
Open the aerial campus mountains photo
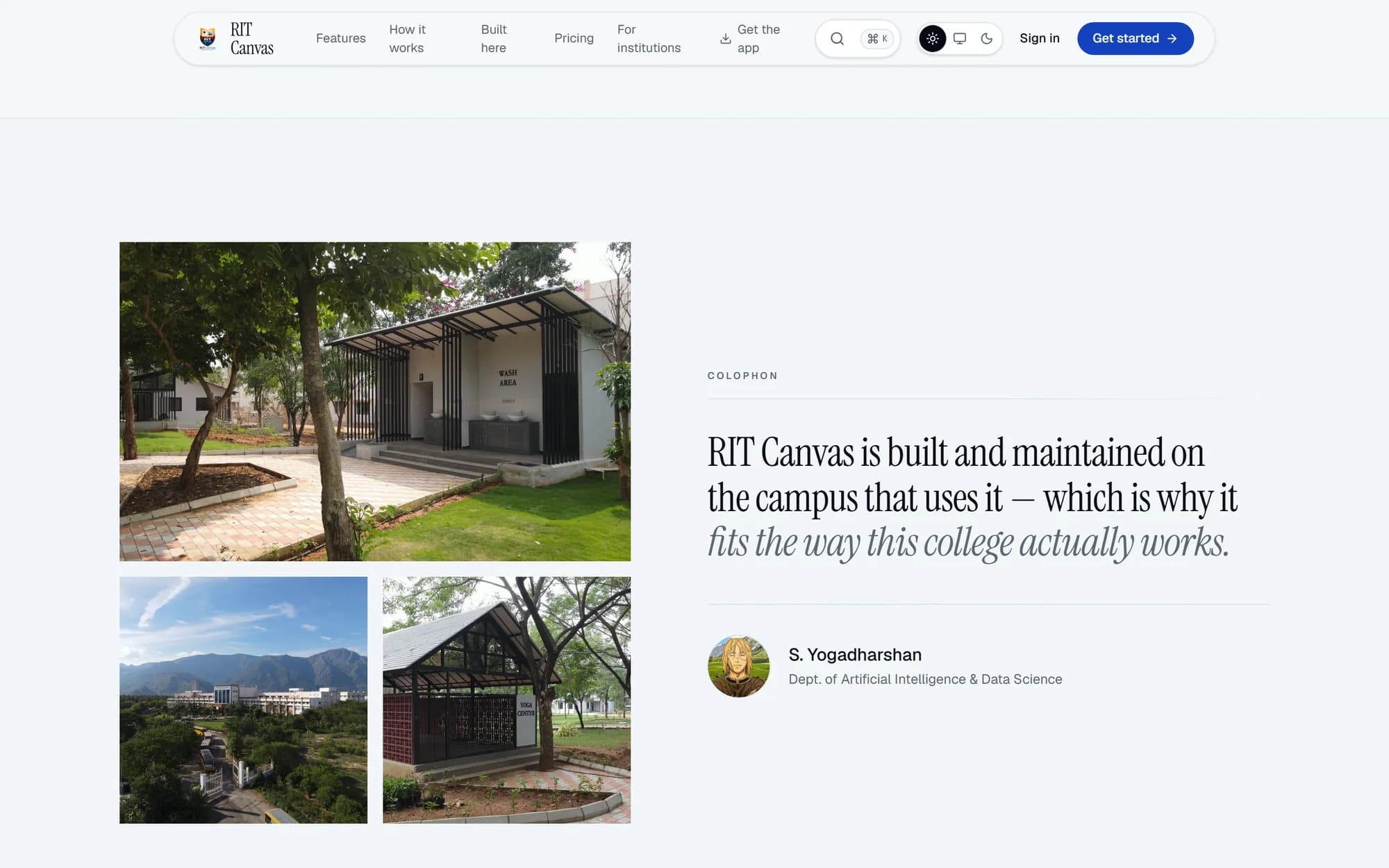click(x=243, y=700)
